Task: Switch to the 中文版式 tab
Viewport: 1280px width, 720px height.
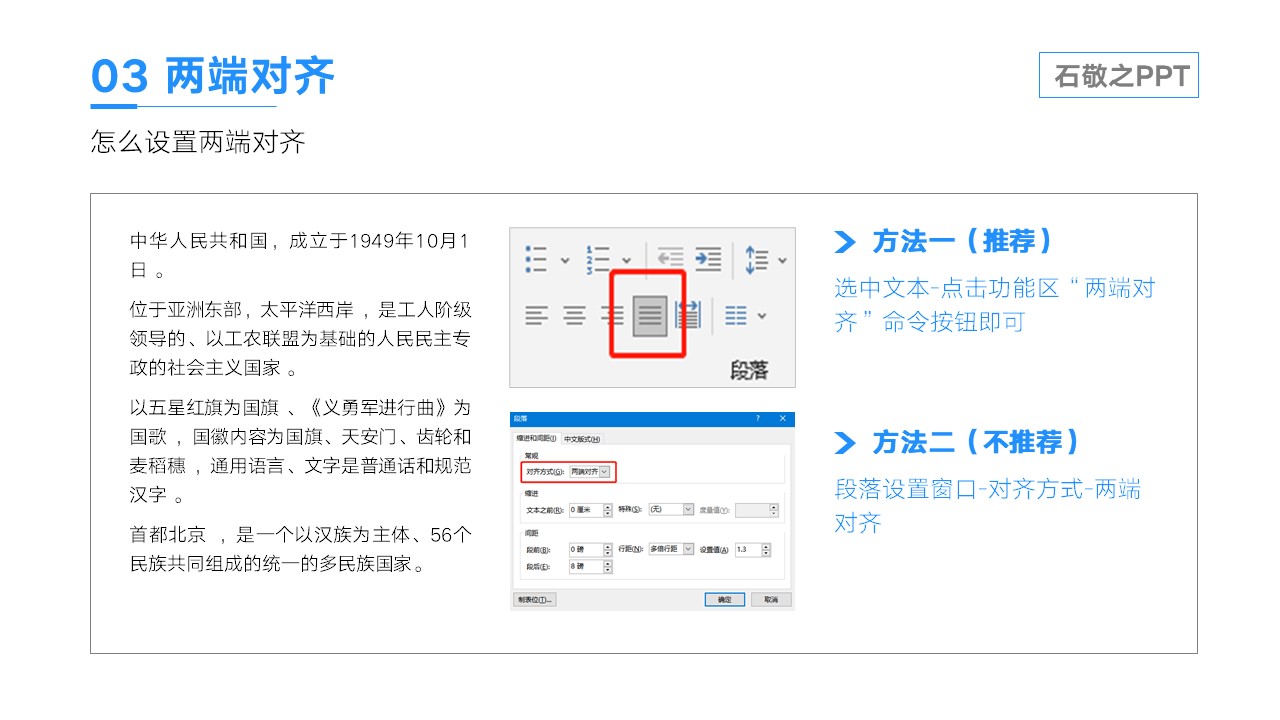Action: coord(583,439)
